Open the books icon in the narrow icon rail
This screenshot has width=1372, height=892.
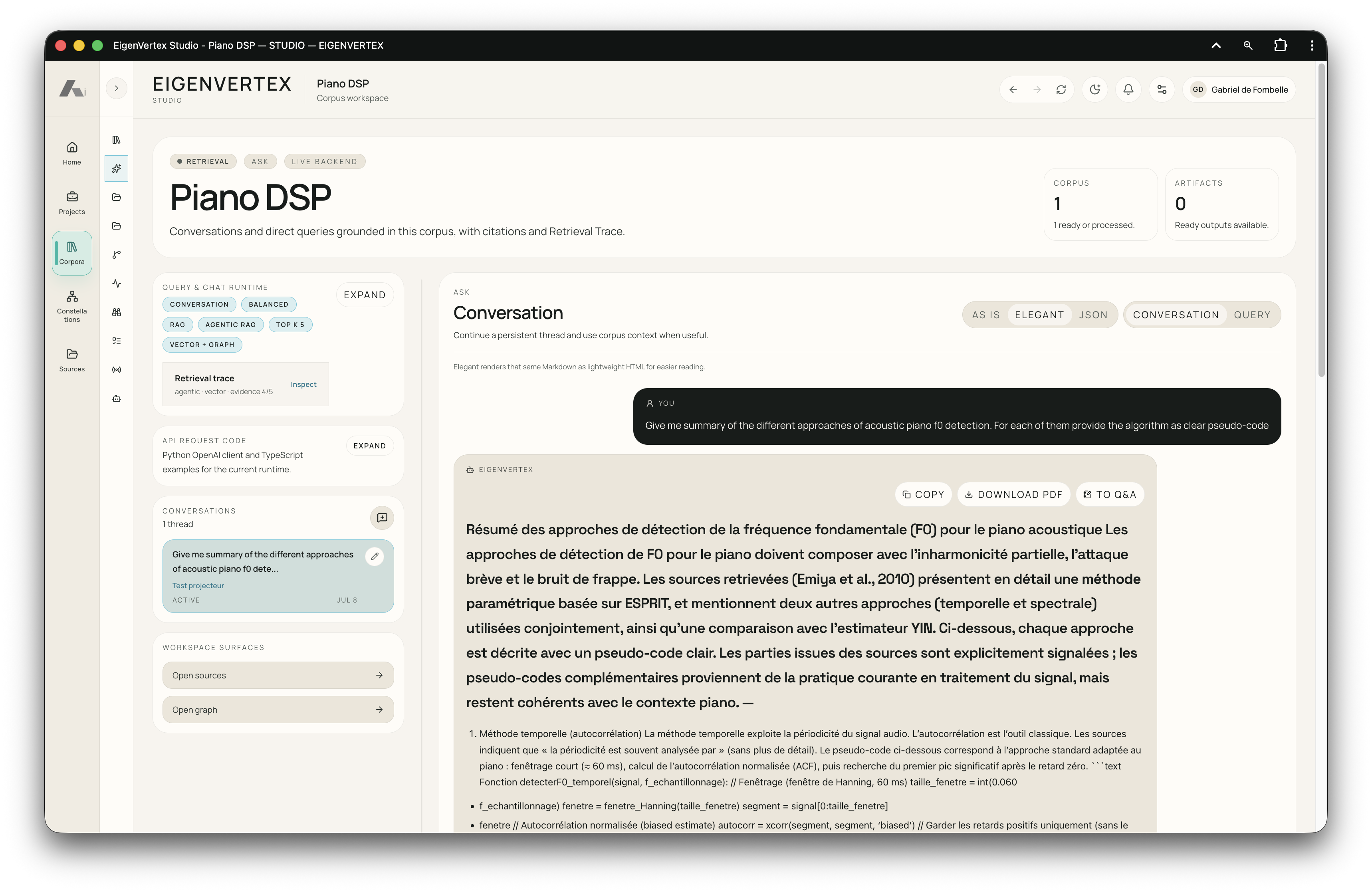click(x=117, y=140)
